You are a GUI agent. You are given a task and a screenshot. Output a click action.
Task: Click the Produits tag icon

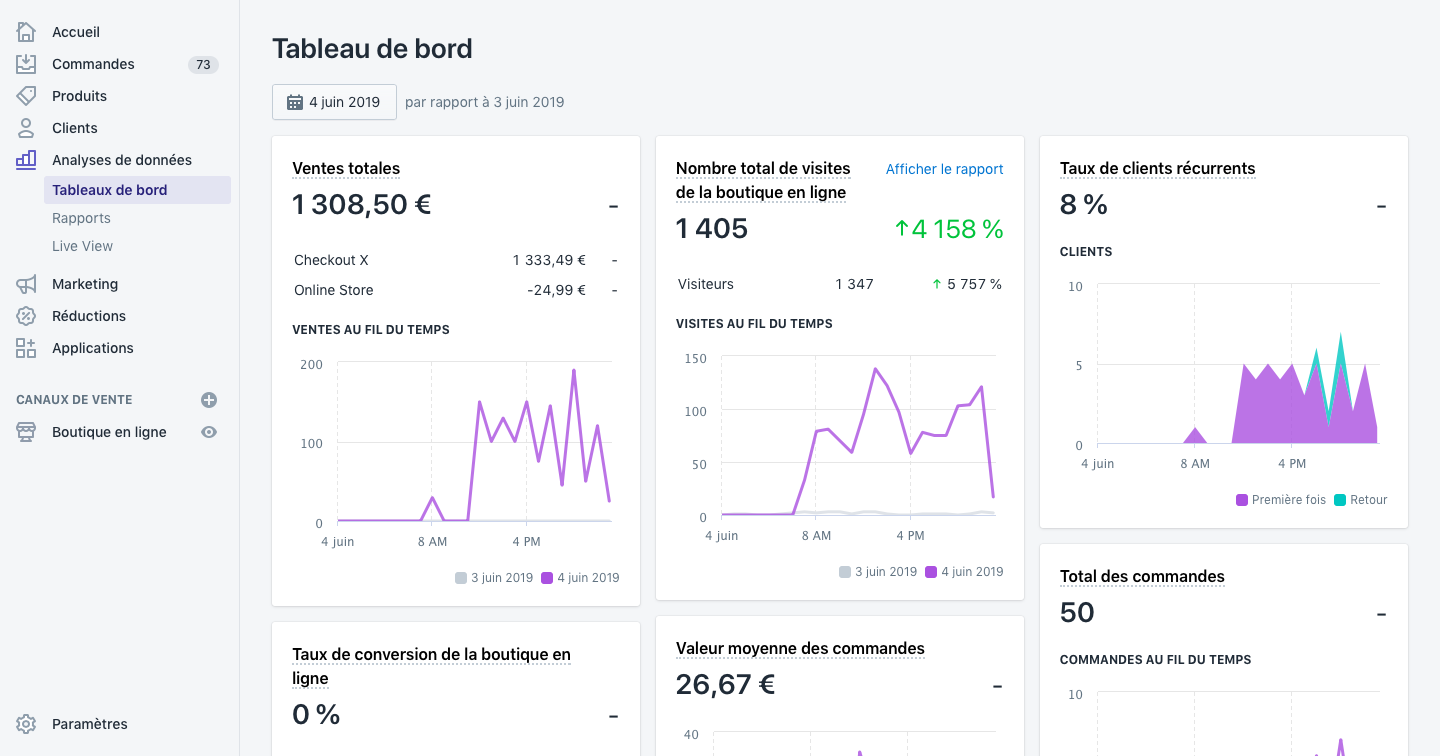pos(26,96)
